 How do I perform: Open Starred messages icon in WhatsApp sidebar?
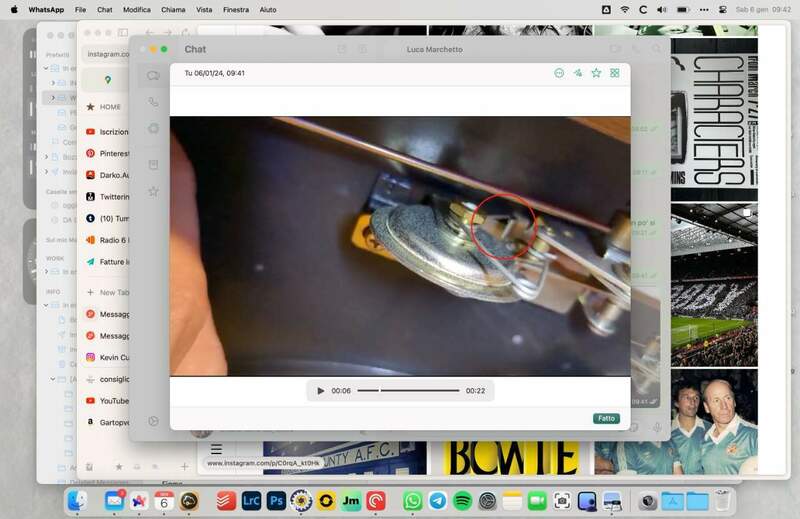coord(153,191)
